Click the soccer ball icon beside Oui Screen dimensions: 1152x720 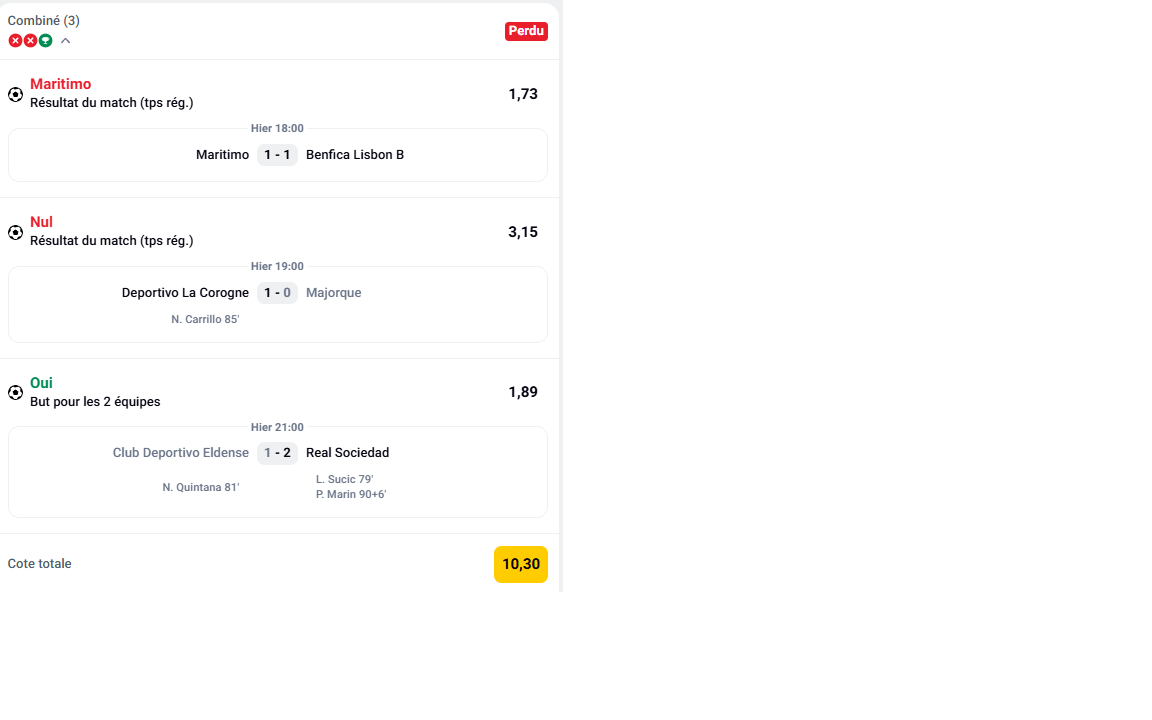15,392
